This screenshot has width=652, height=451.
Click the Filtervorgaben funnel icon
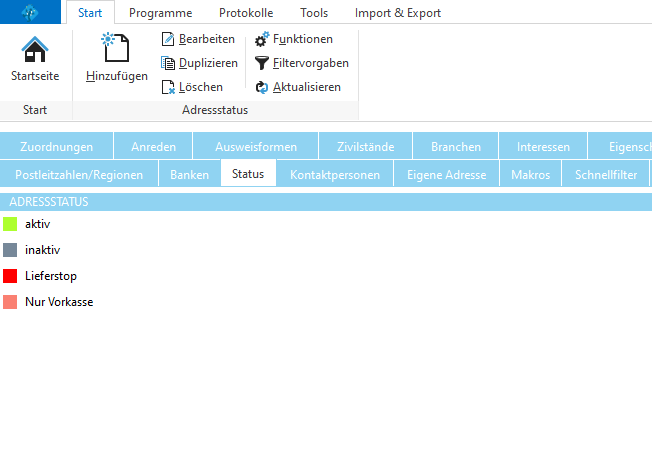pos(262,63)
